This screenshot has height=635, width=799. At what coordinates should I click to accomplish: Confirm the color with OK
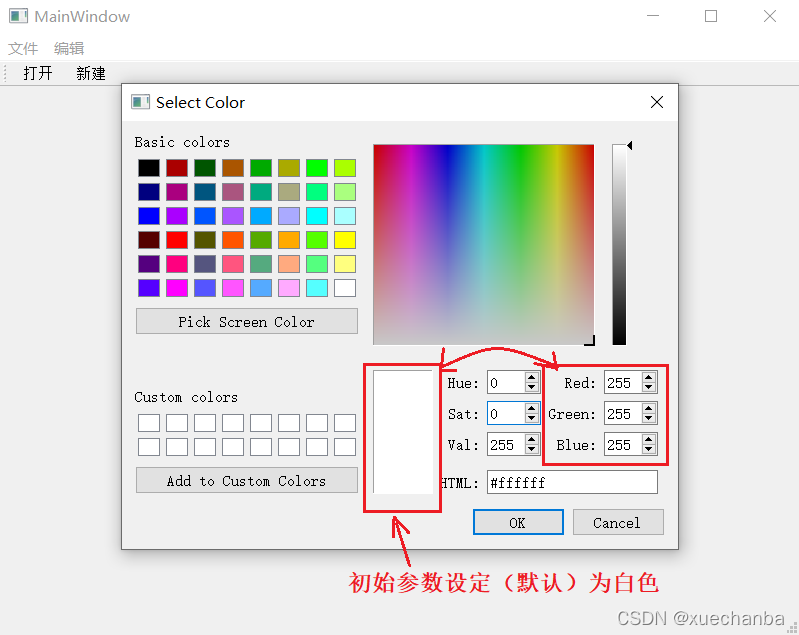(518, 522)
